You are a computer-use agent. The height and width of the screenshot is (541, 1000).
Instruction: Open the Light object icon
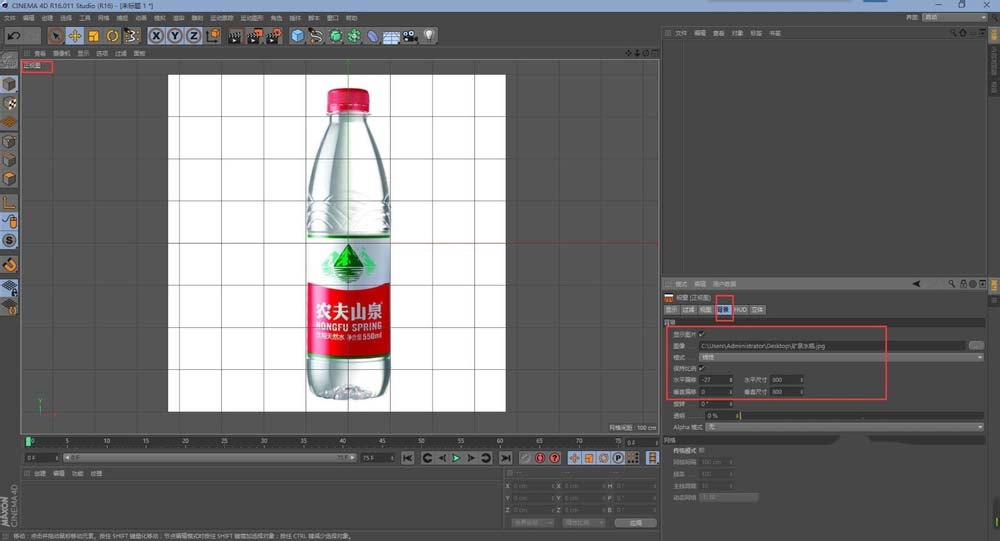(428, 36)
